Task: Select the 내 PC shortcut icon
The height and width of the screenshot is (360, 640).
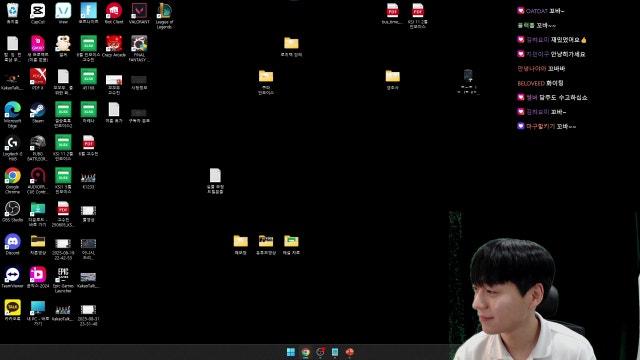Action: point(38,313)
